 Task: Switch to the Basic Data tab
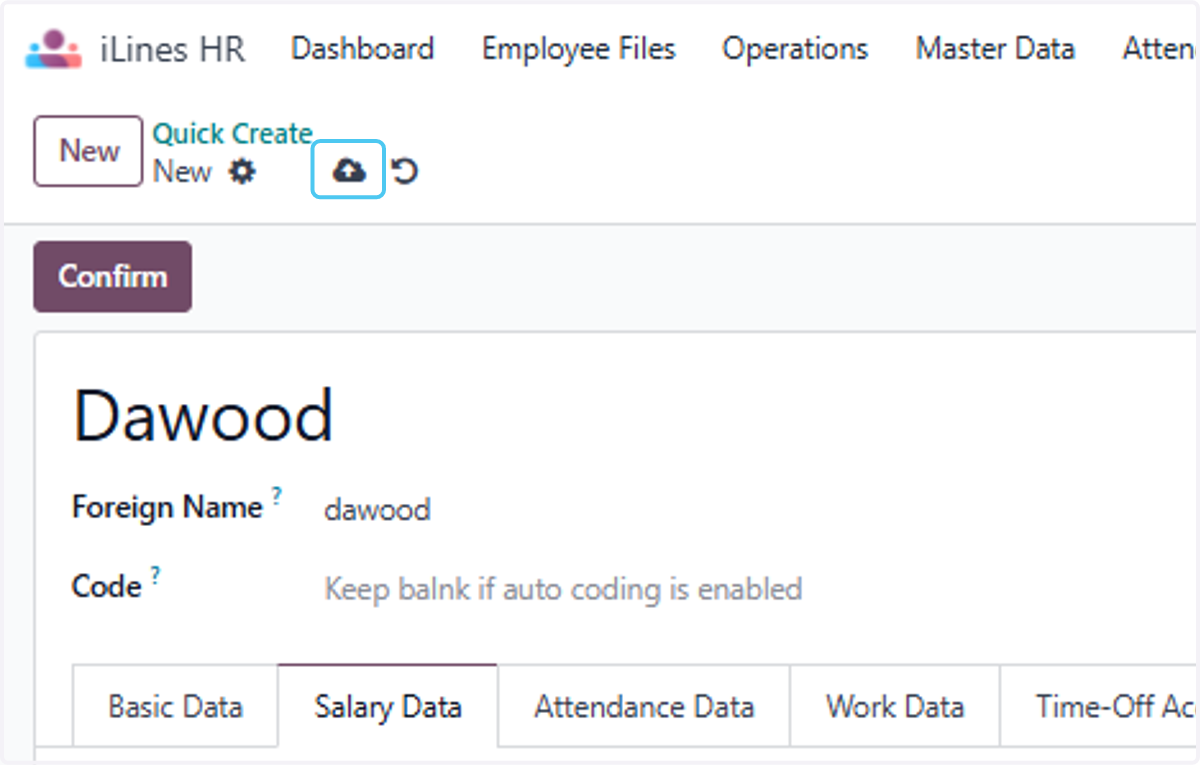[175, 707]
